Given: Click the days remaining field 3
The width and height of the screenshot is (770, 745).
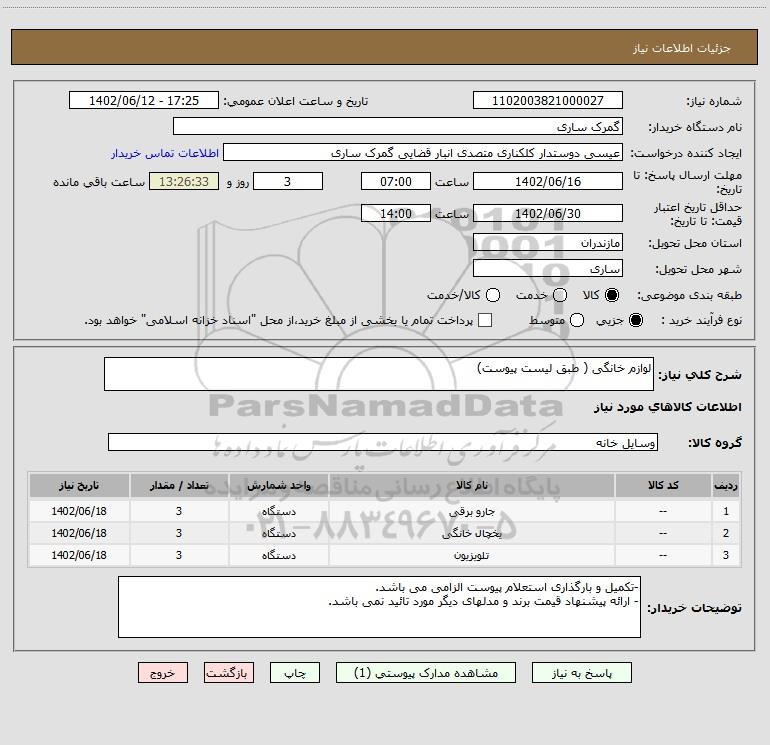Looking at the screenshot, I should click(x=288, y=181).
